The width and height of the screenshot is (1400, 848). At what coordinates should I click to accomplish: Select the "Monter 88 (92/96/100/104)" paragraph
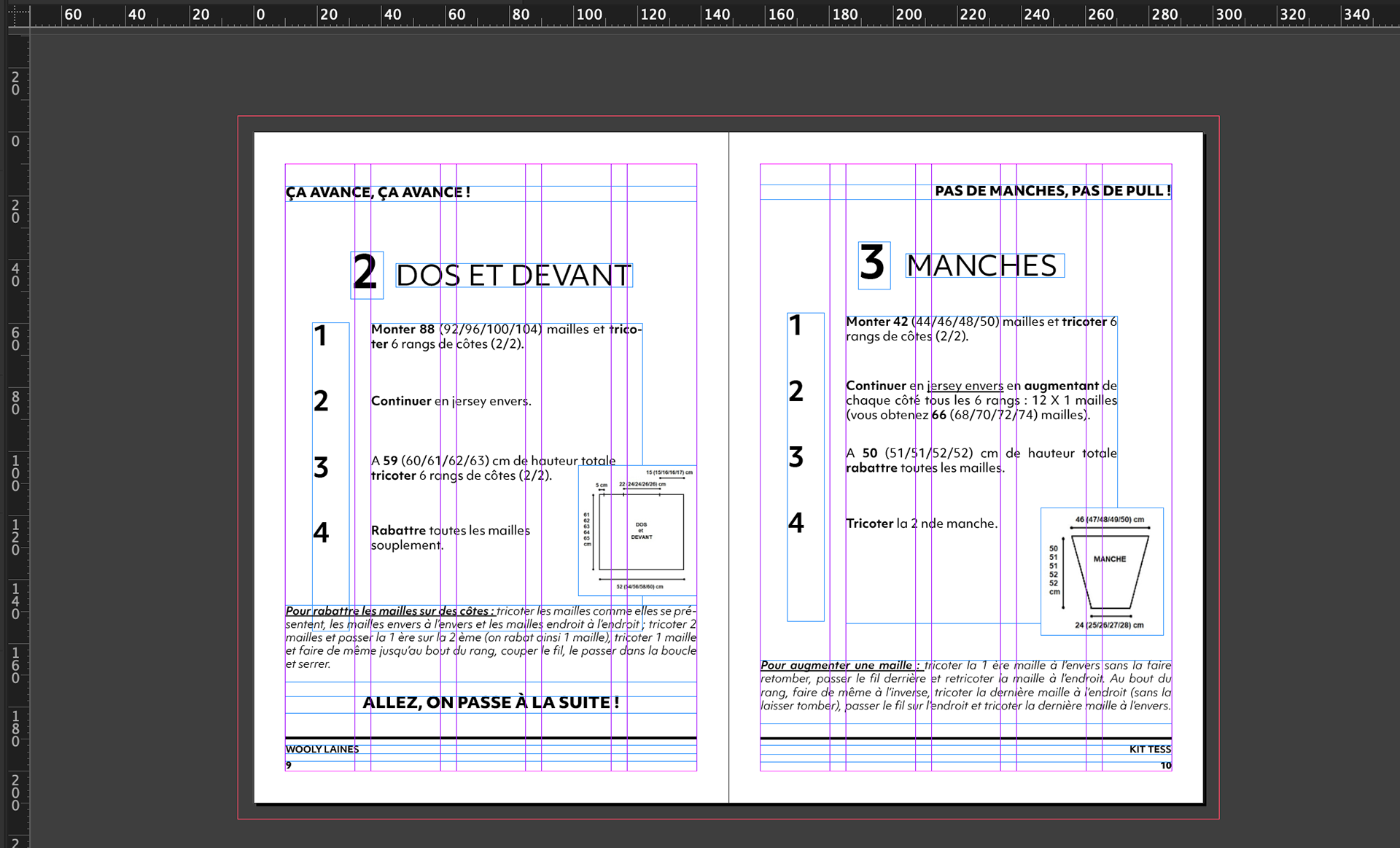point(506,337)
